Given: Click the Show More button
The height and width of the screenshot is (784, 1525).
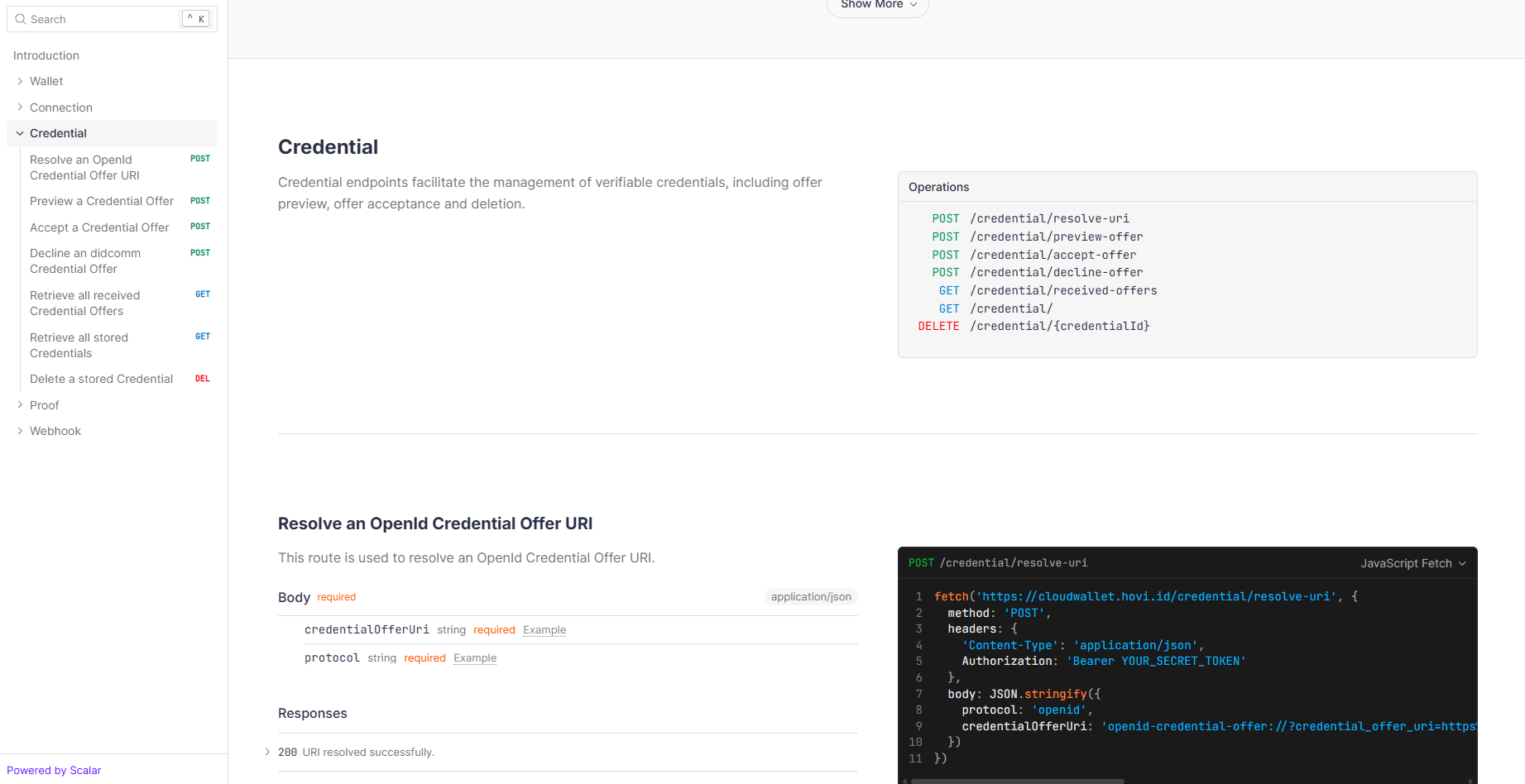Looking at the screenshot, I should click(877, 5).
